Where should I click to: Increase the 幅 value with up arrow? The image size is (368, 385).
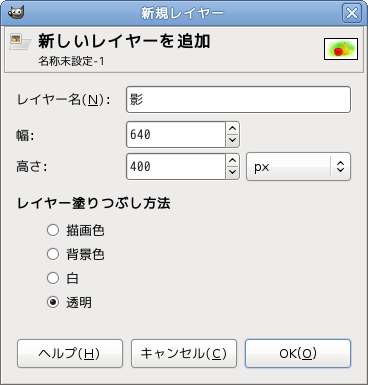[x=232, y=128]
